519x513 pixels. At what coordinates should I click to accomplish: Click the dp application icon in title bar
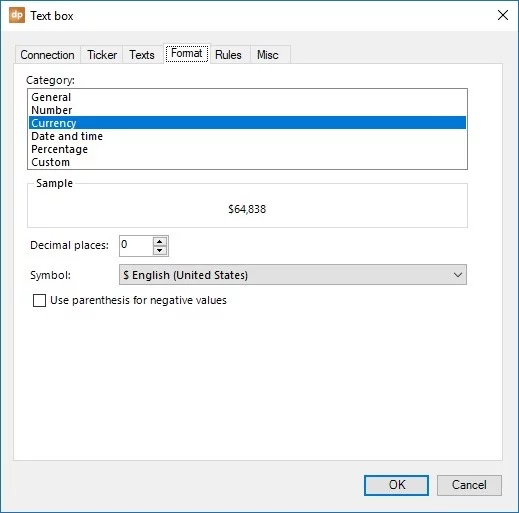pyautogui.click(x=17, y=15)
